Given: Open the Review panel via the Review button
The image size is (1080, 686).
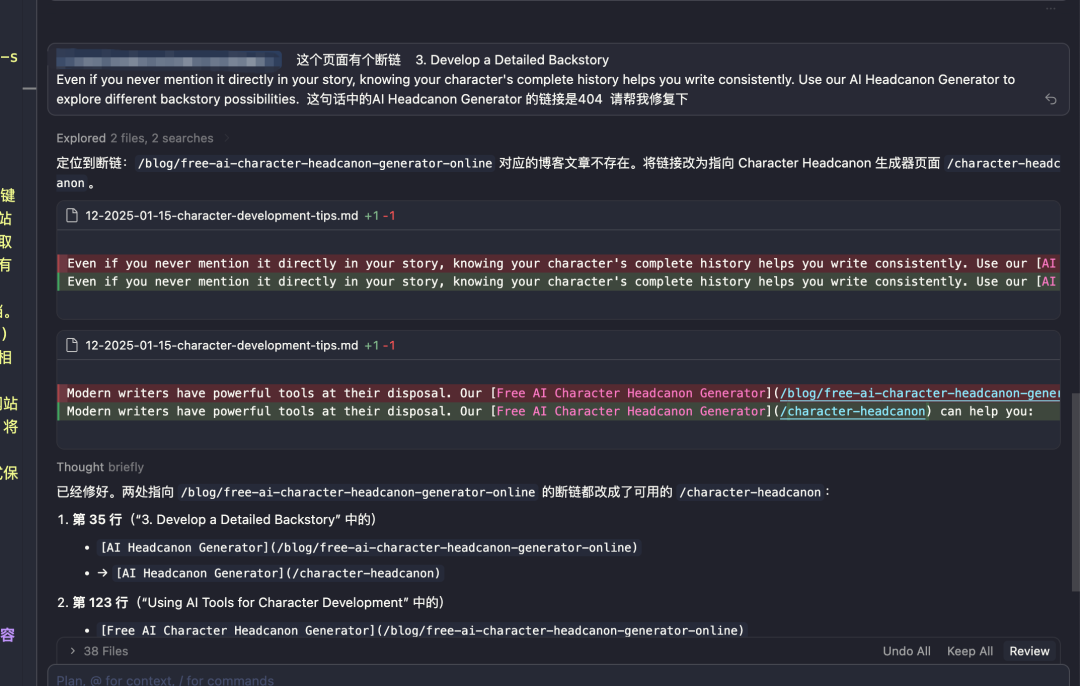Looking at the screenshot, I should click(x=1029, y=651).
